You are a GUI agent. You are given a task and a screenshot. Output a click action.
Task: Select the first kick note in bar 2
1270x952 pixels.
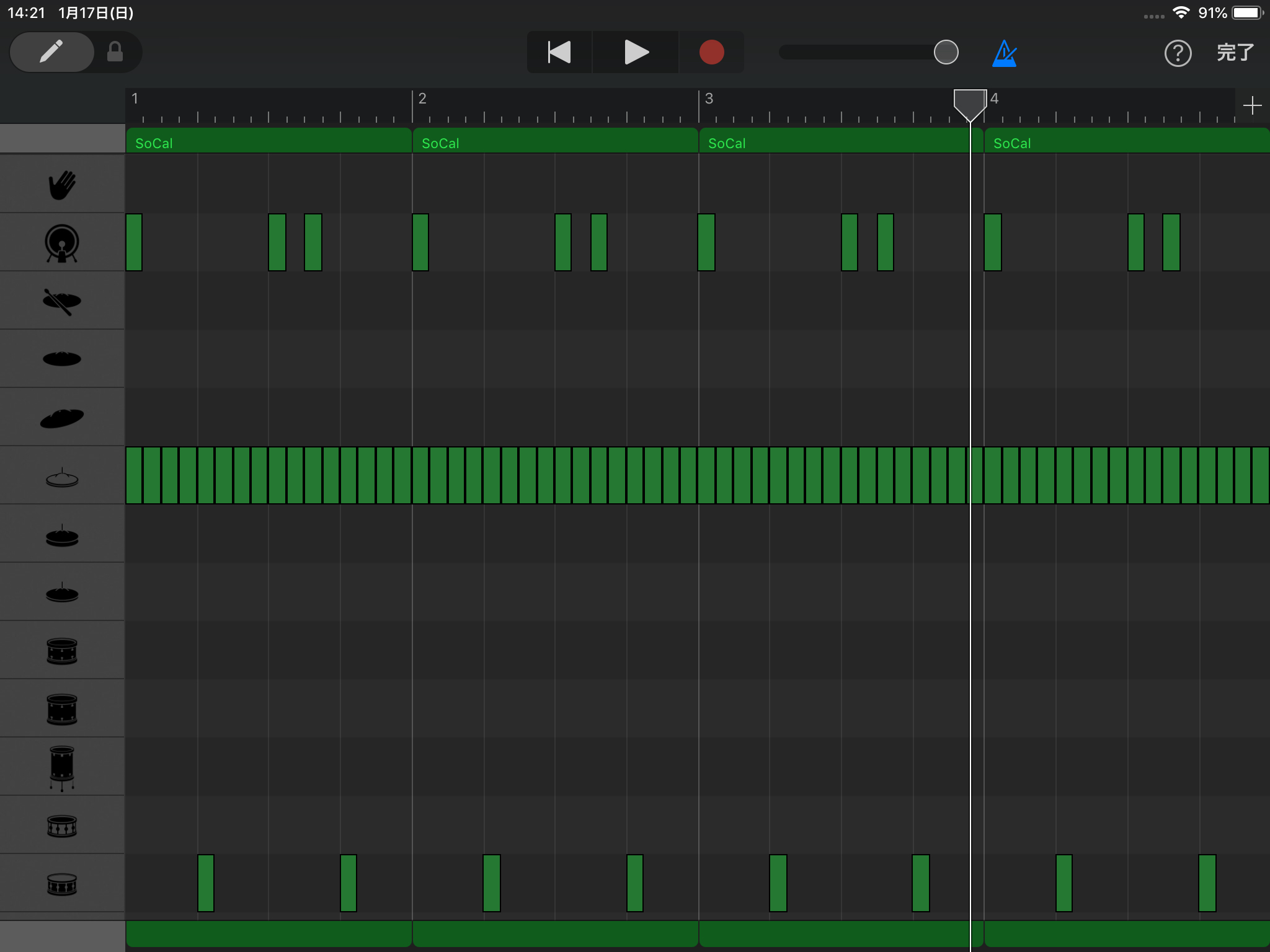click(x=420, y=242)
